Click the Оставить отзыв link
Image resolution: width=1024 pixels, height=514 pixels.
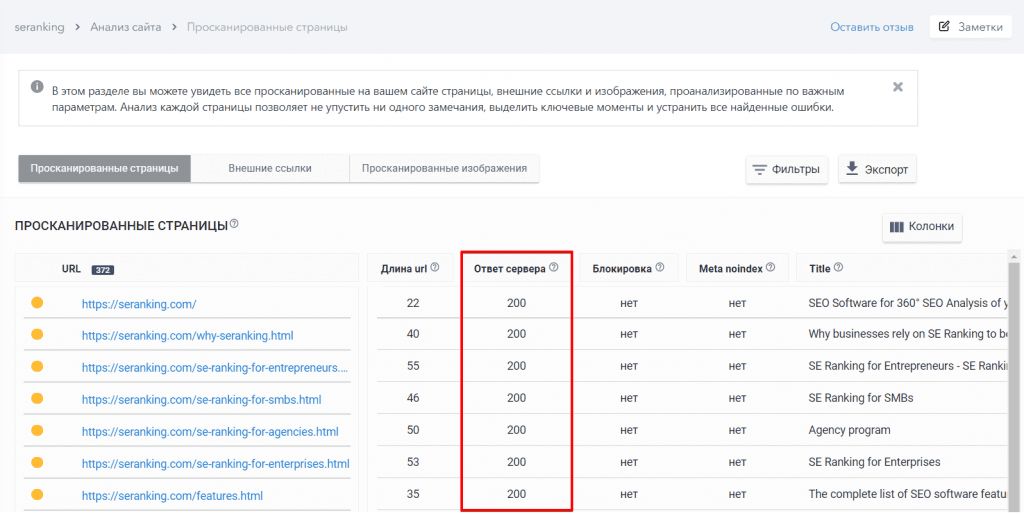point(871,27)
